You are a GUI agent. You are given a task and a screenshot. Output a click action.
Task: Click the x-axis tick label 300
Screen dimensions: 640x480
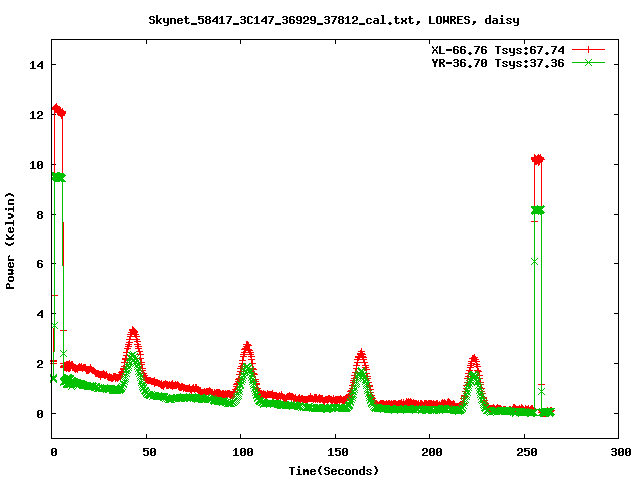pyautogui.click(x=621, y=452)
